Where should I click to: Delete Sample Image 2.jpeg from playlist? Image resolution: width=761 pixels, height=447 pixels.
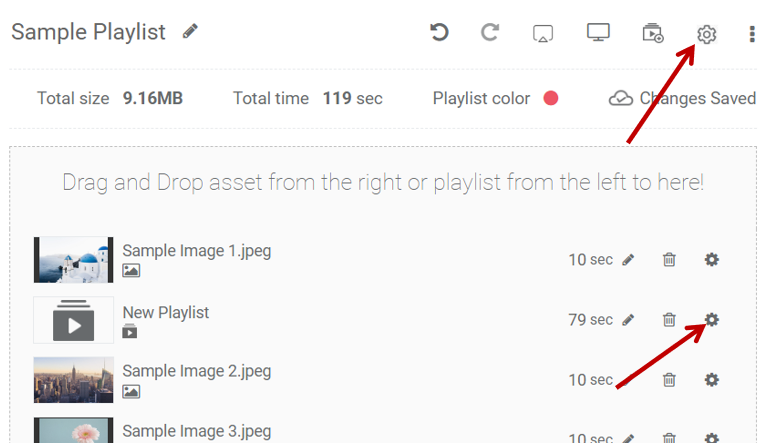tap(669, 380)
